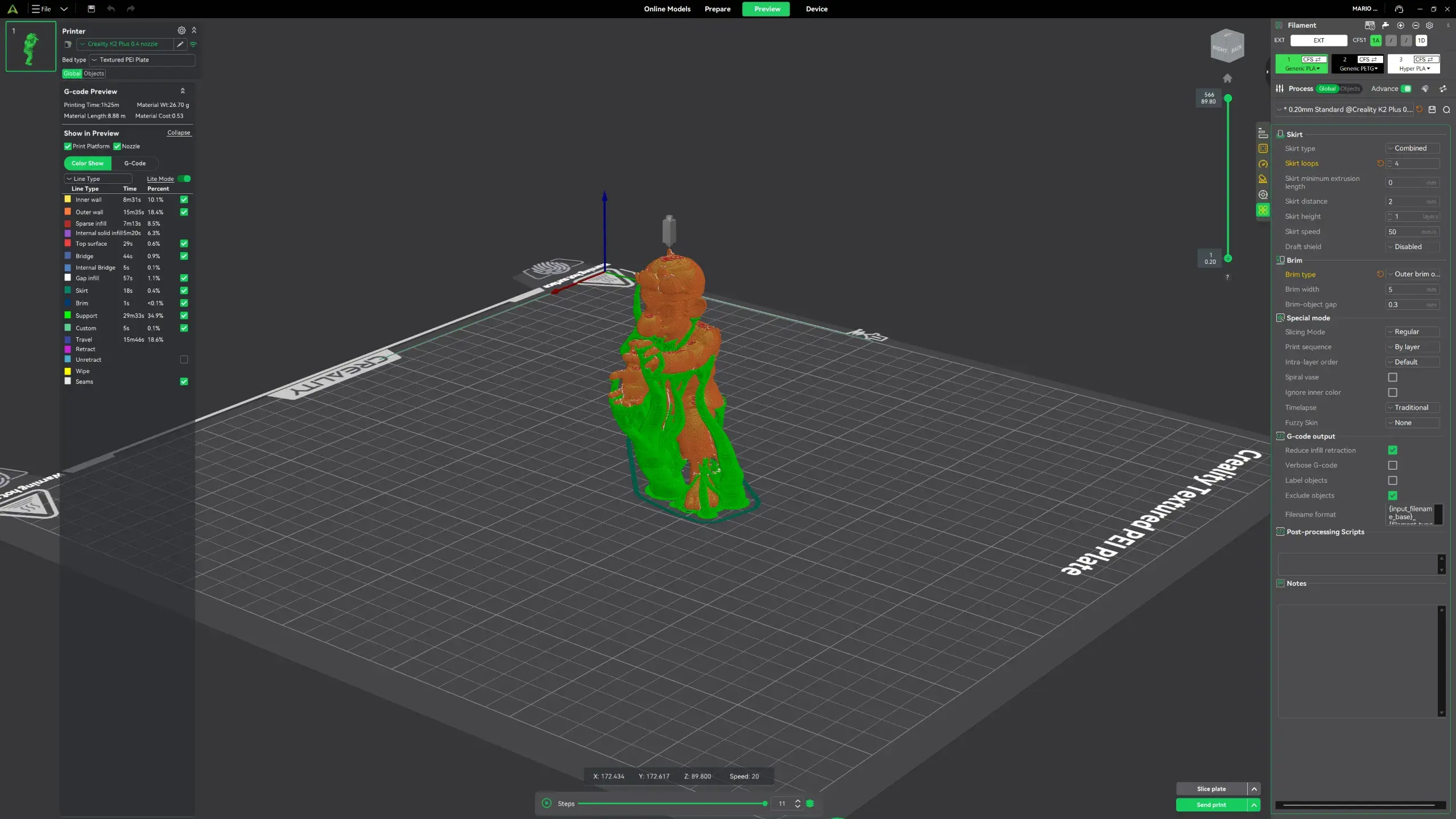Switch Process scope to Objects
1456x819 pixels.
click(1350, 89)
